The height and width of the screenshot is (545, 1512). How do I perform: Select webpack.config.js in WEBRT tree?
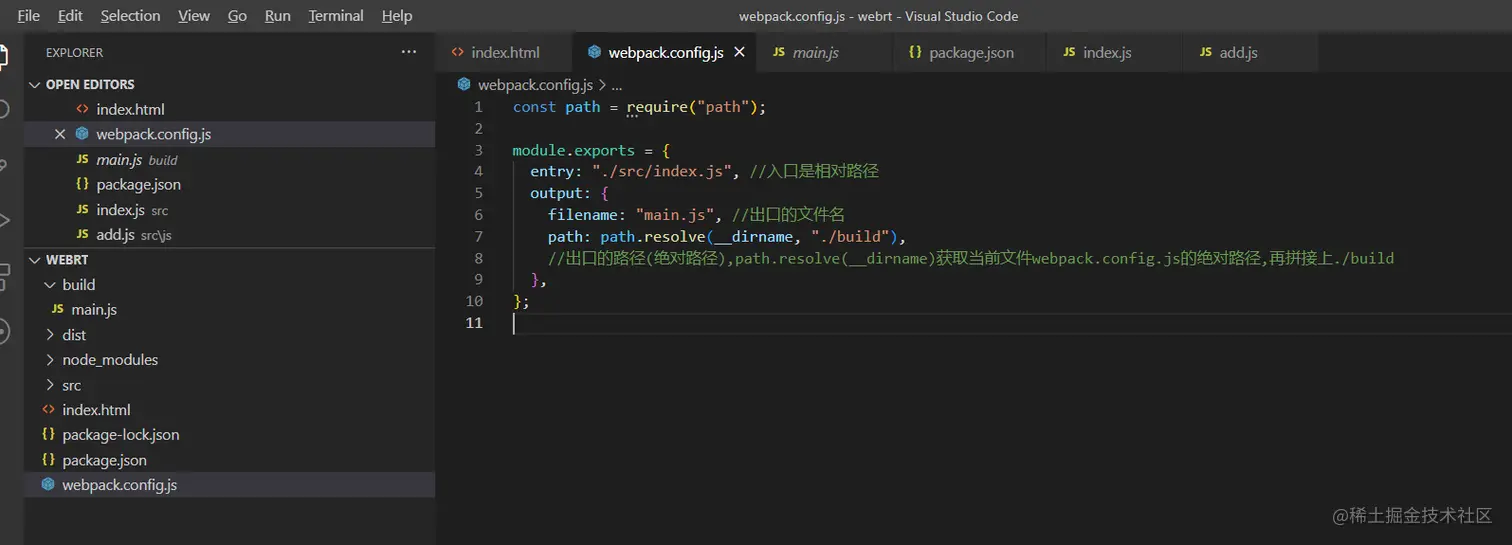click(230, 485)
